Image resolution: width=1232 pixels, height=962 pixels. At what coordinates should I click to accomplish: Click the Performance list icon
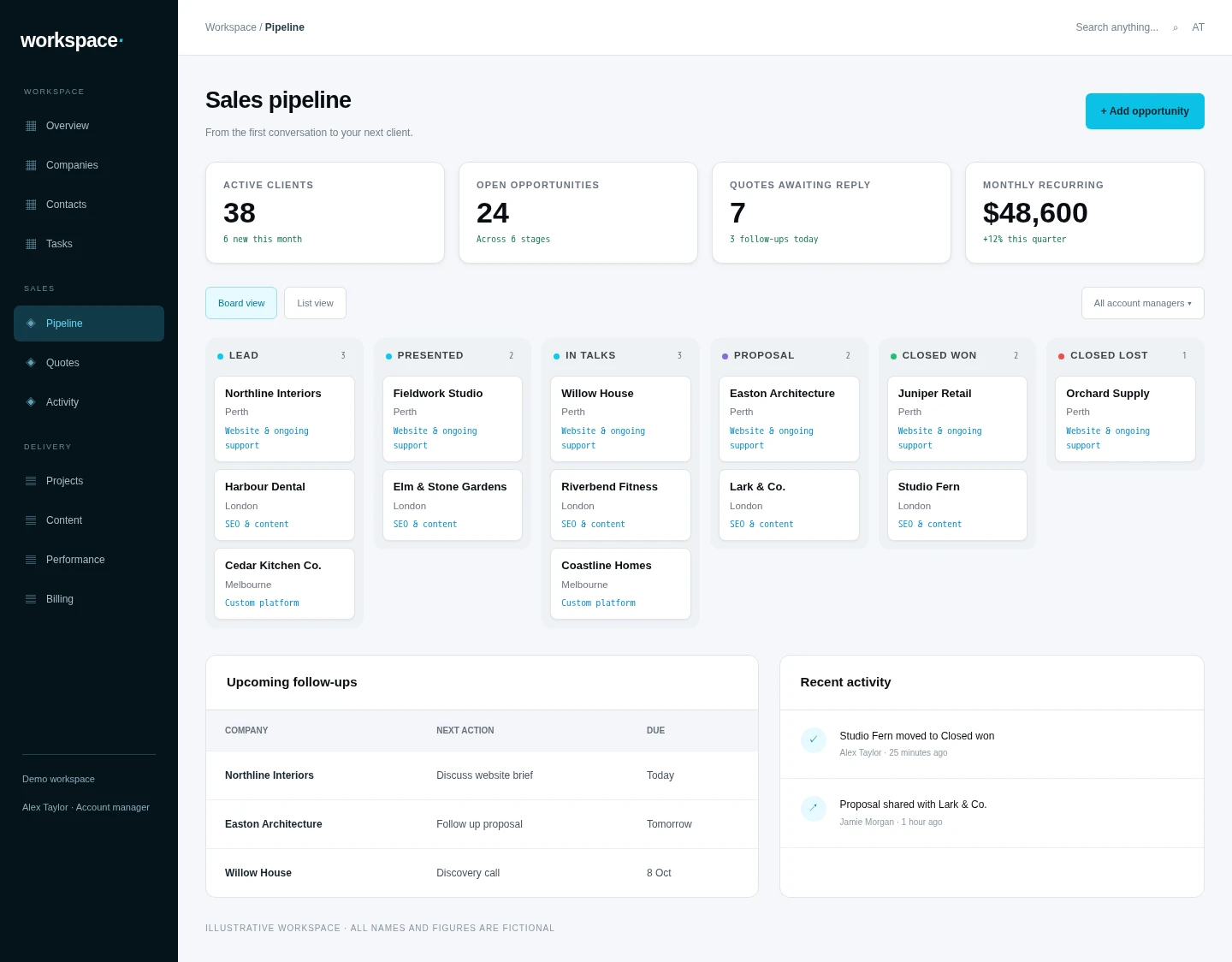pos(31,560)
